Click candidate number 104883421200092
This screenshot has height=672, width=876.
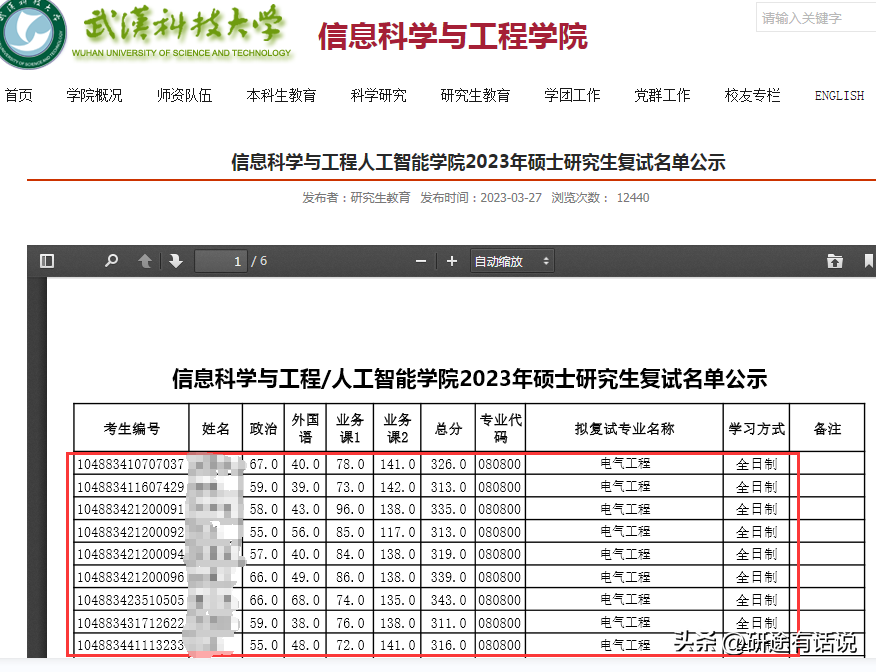click(130, 532)
